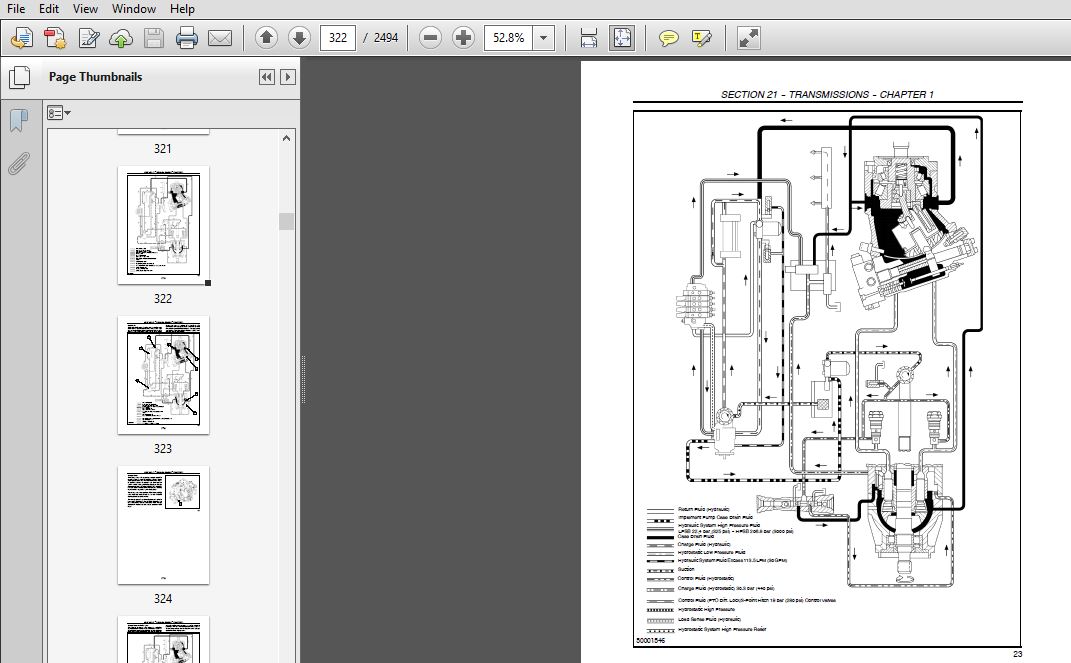Open the Attachments paperclip pane
This screenshot has height=663, width=1071.
[19, 164]
